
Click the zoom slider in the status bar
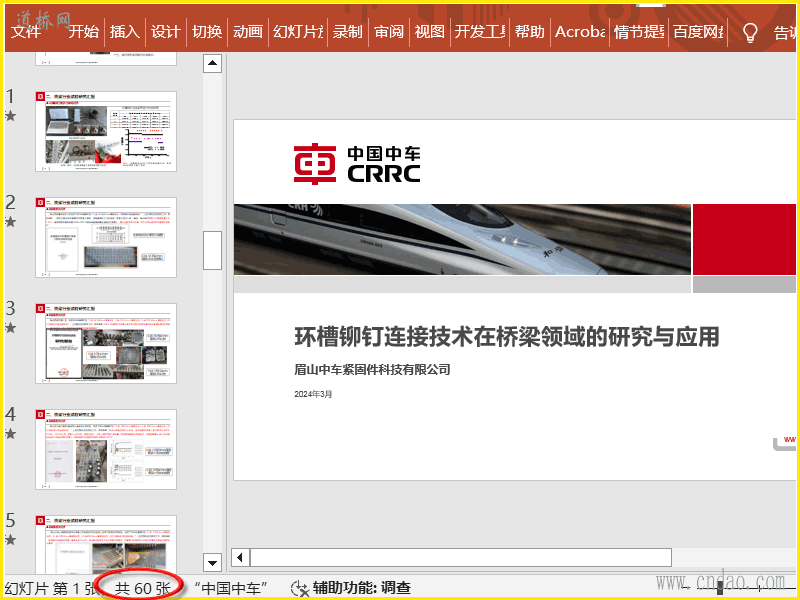pyautogui.click(x=720, y=588)
